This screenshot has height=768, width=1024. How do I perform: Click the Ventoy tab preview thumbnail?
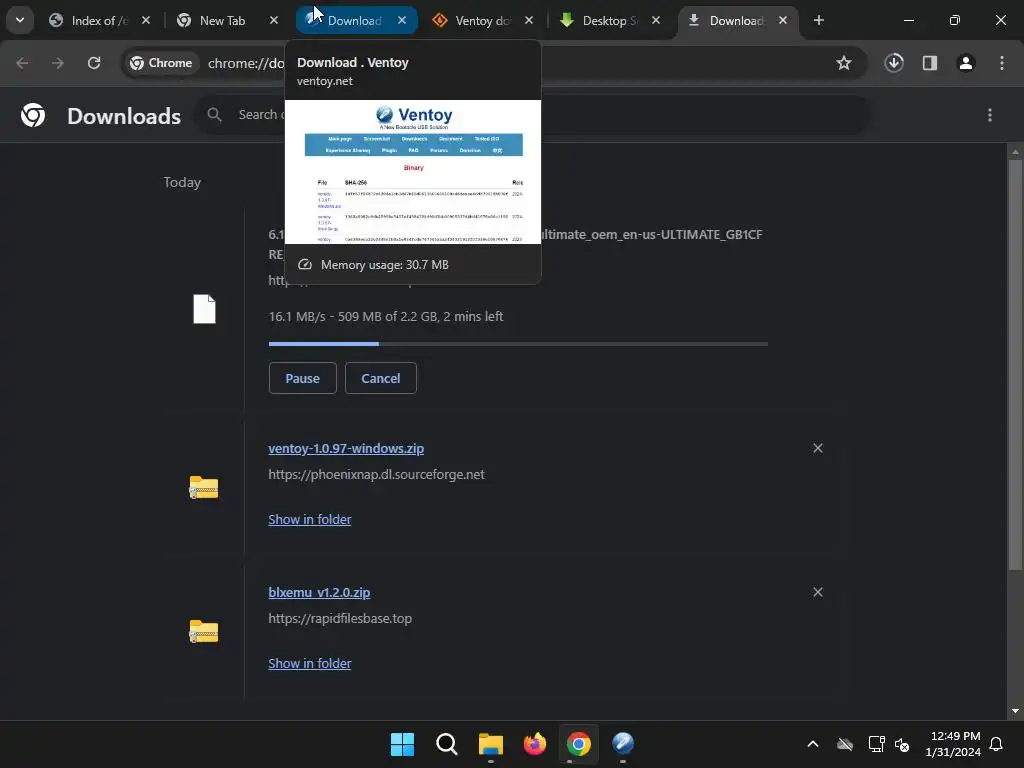pyautogui.click(x=413, y=172)
